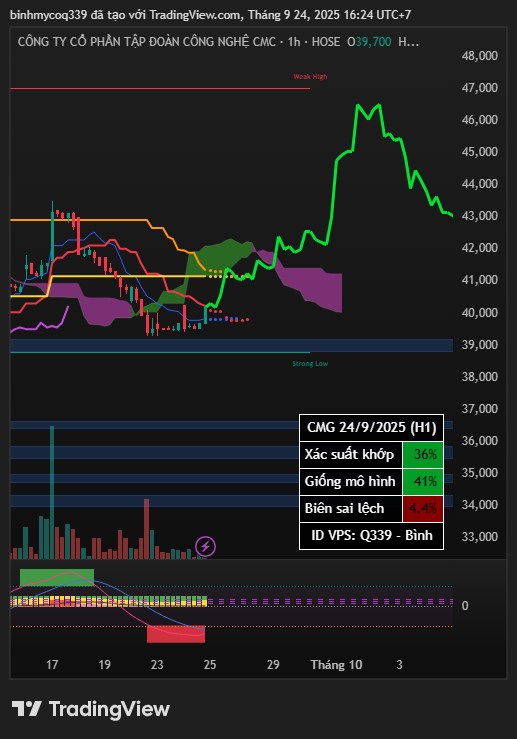The height and width of the screenshot is (739, 517).
Task: Click the CMC company symbol title
Action: point(147,41)
